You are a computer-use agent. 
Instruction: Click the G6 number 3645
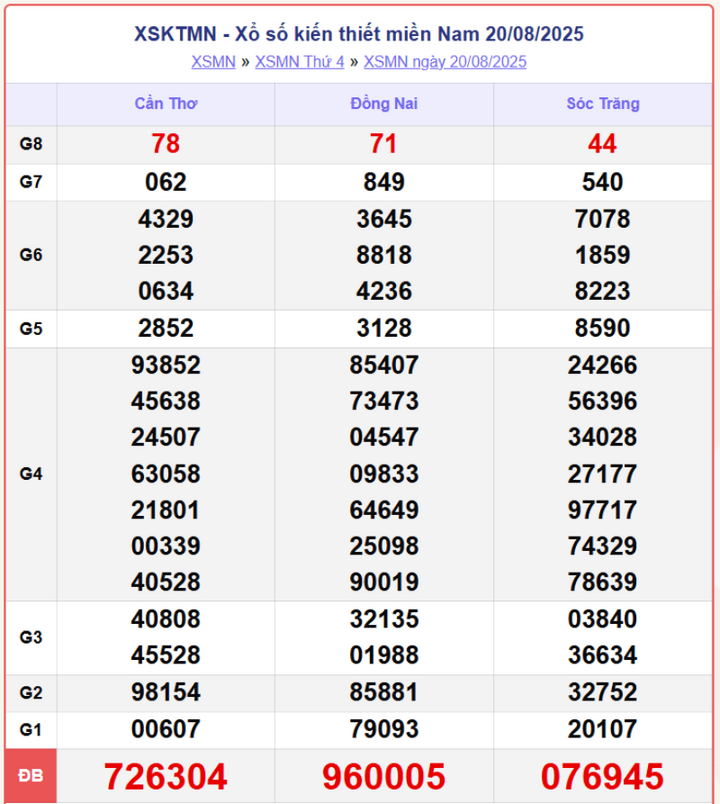coord(384,219)
